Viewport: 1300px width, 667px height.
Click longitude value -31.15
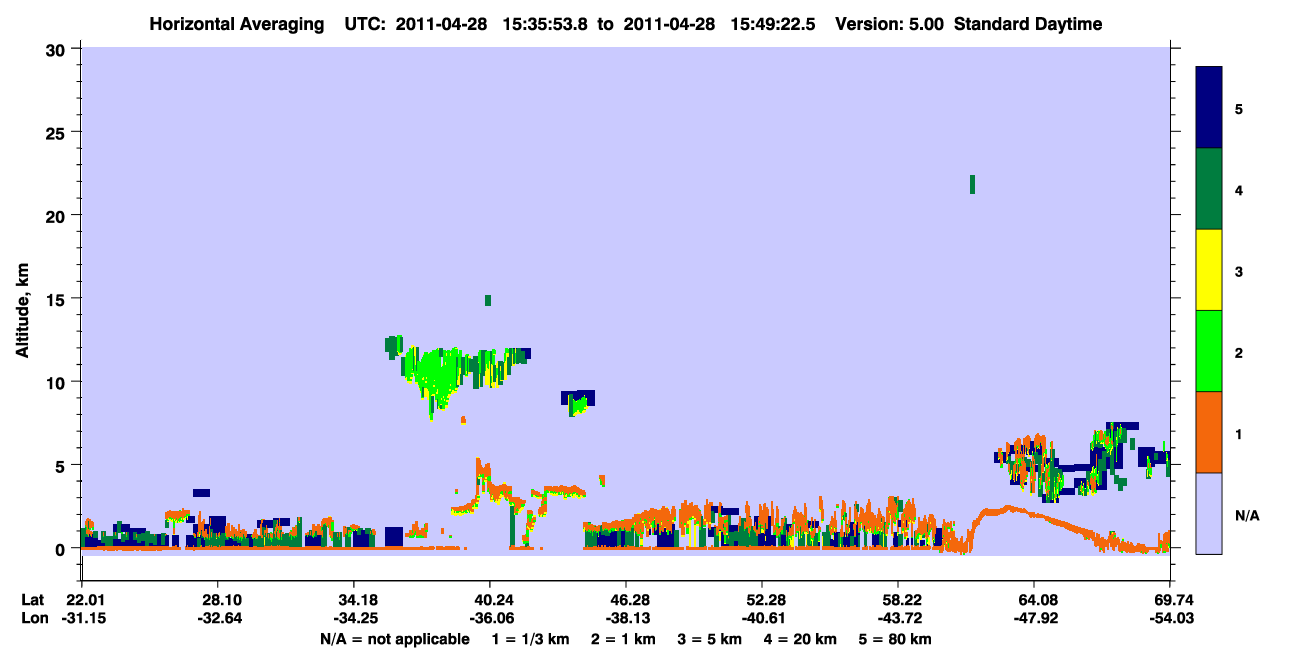[82, 619]
